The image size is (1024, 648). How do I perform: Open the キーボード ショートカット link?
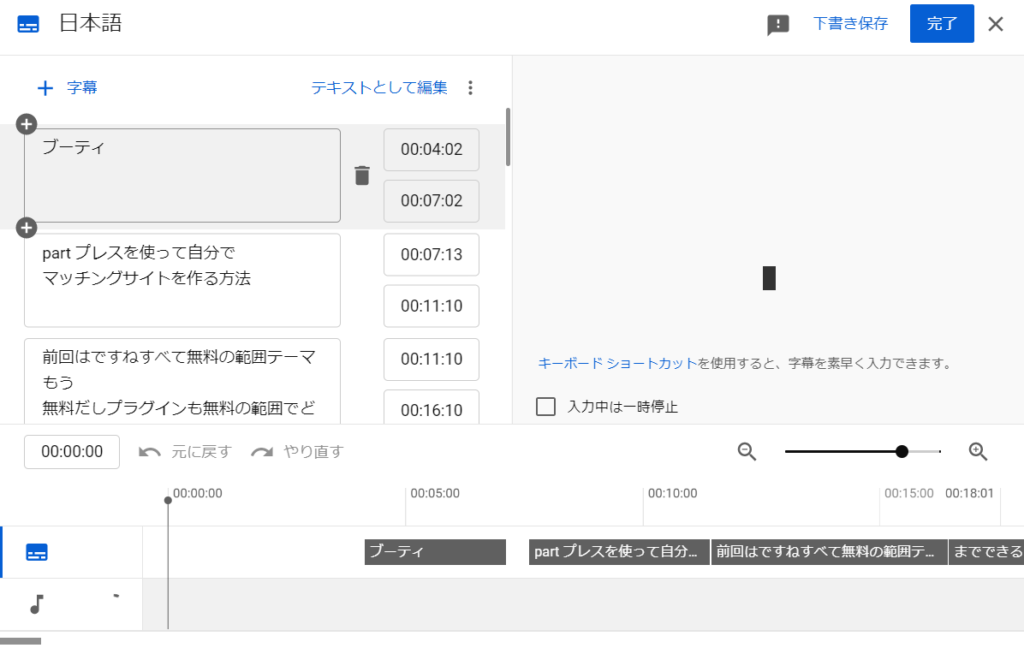tap(616, 363)
